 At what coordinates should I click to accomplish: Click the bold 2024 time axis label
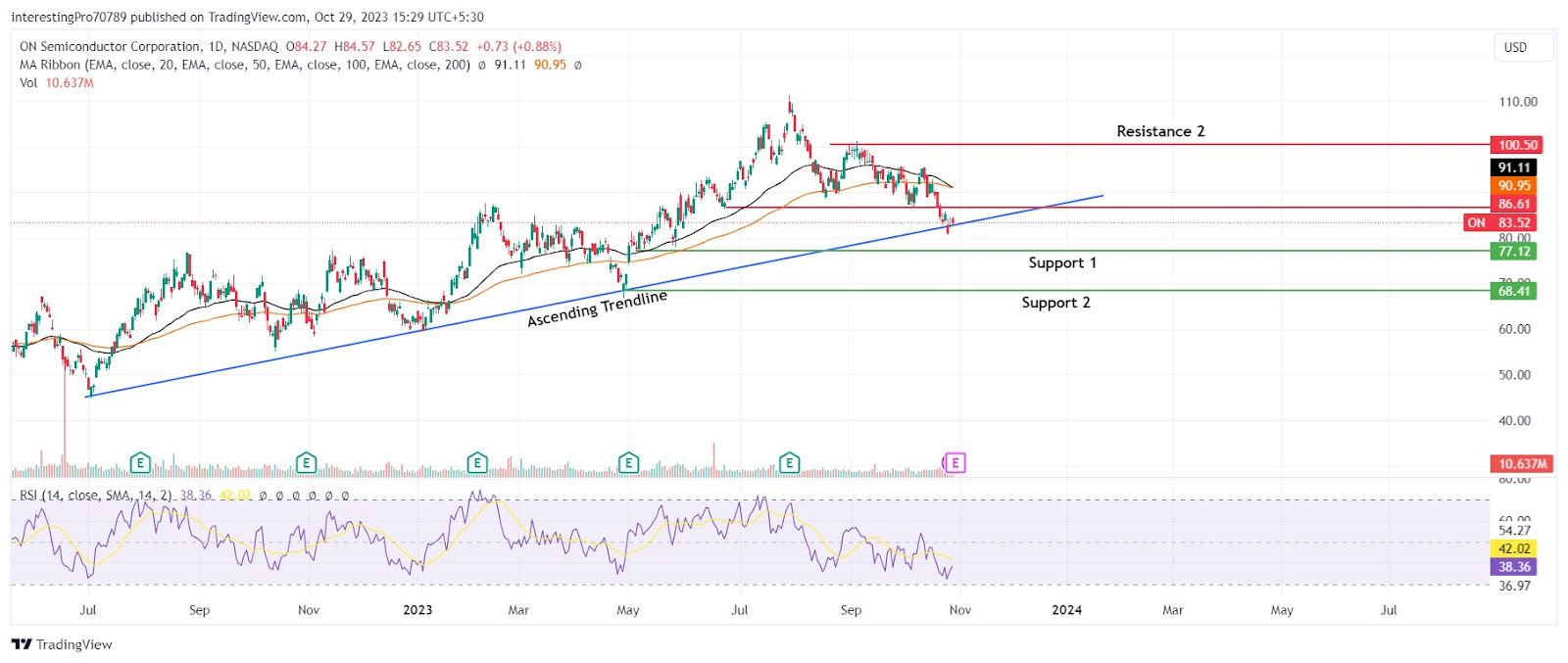1067,610
